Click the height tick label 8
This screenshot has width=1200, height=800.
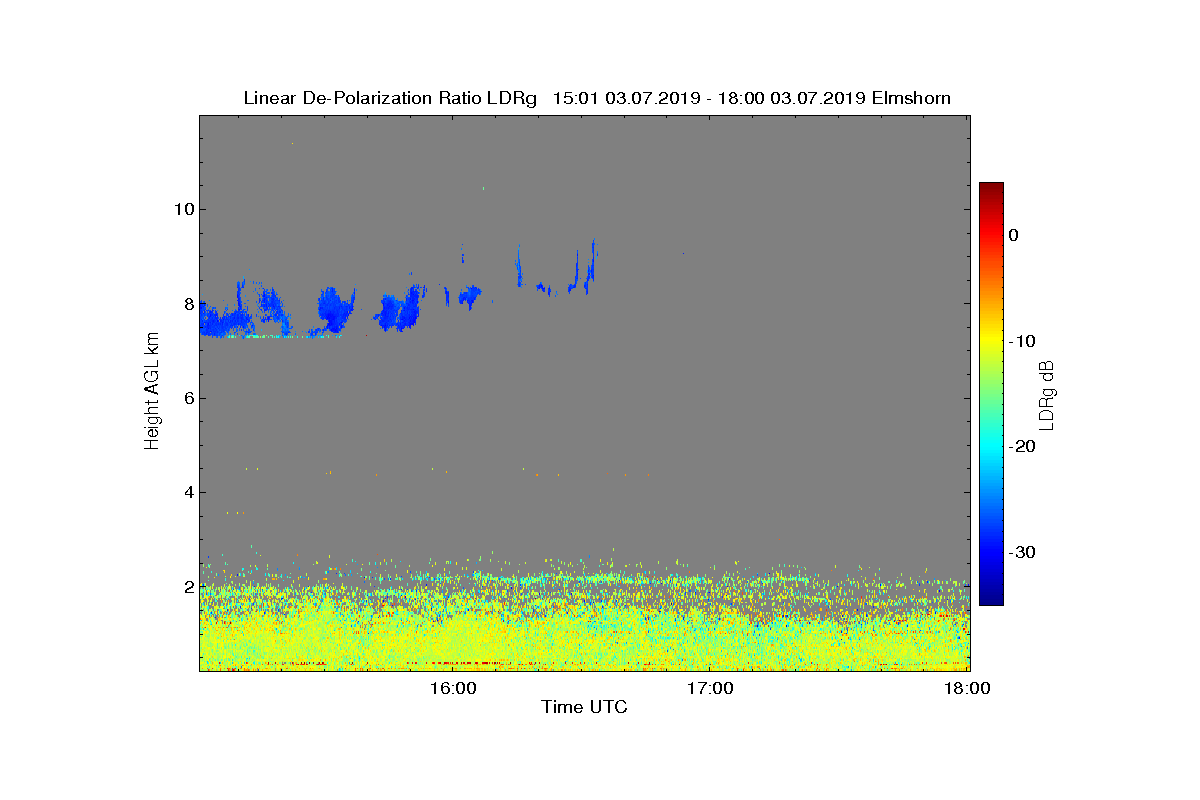187,303
